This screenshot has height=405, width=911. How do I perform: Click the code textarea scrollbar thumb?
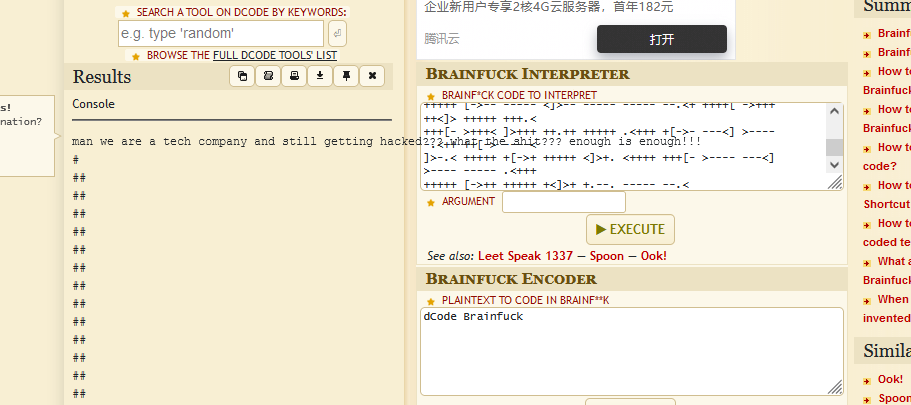click(x=834, y=147)
